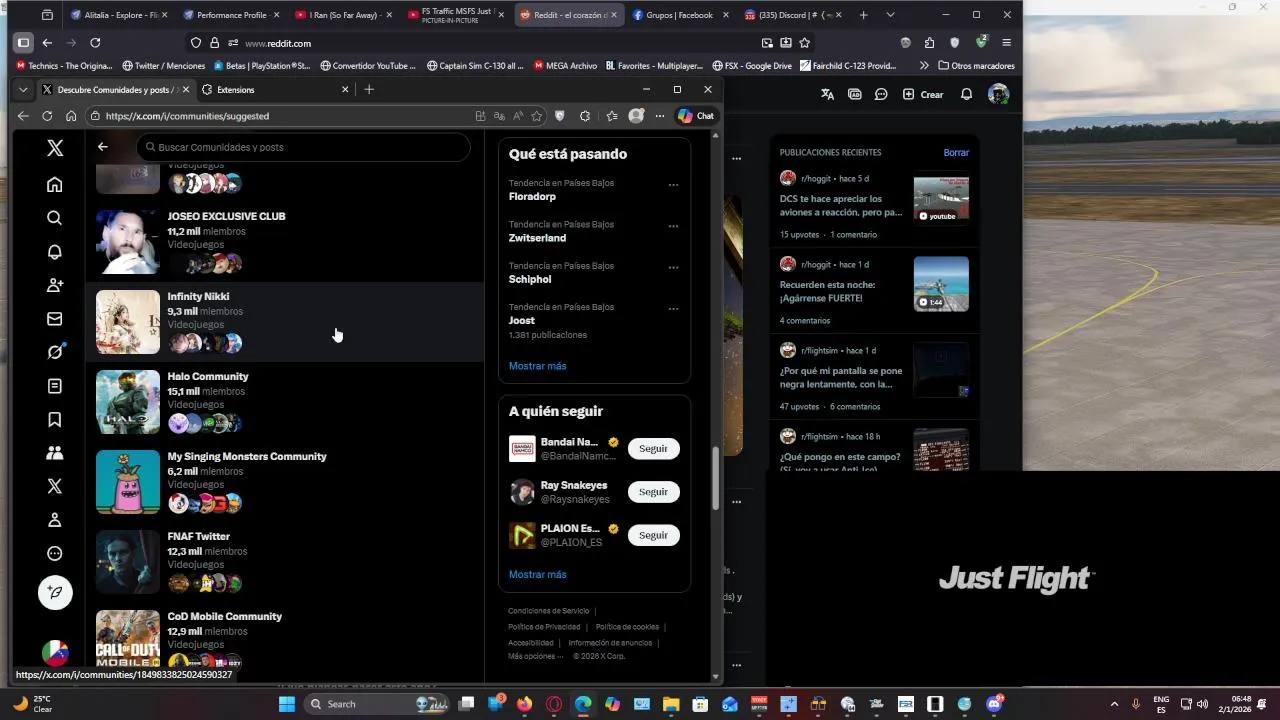Open options ellipsis for Floradorp trend

coord(673,185)
